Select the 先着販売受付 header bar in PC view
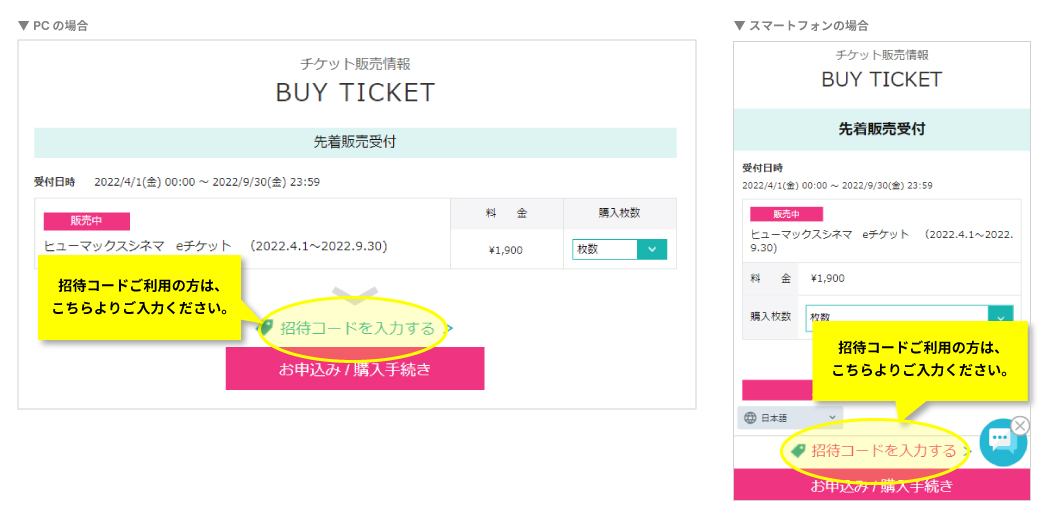Screen dimensions: 1049x525 [355, 142]
